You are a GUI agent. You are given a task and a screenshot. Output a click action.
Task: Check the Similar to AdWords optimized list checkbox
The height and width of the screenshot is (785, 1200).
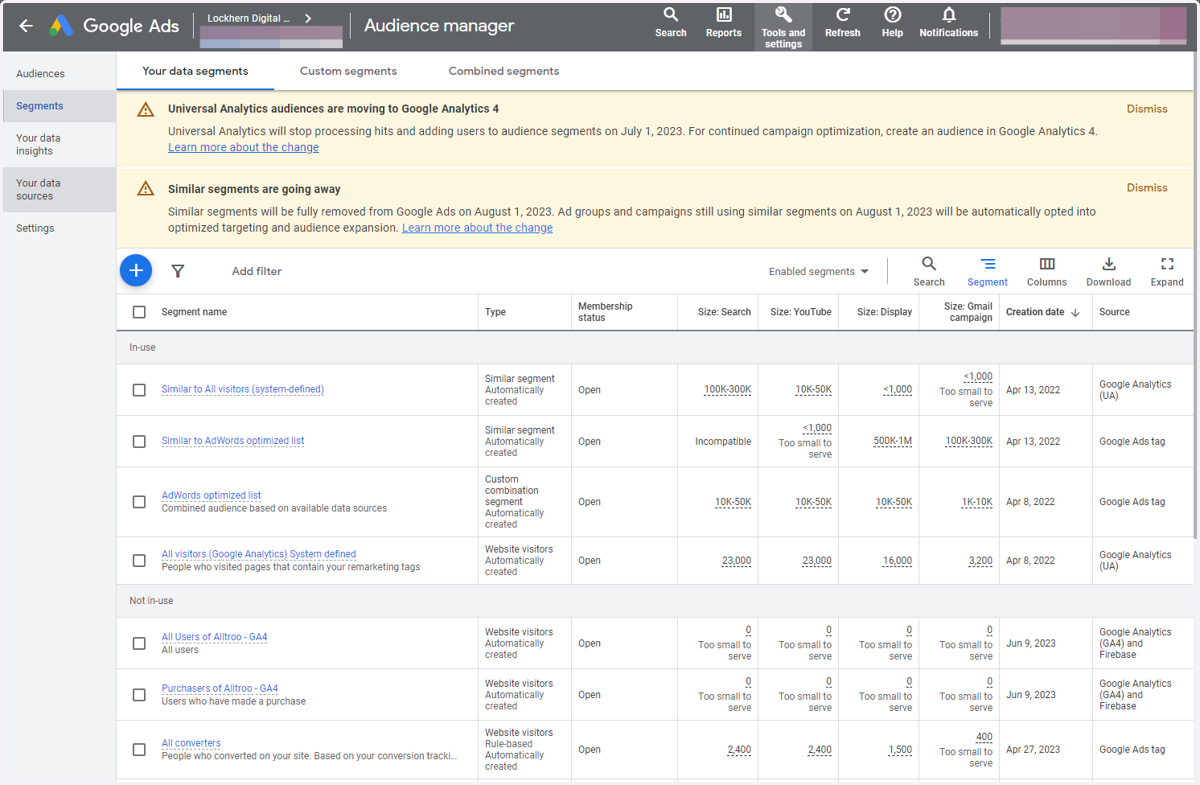(x=139, y=441)
